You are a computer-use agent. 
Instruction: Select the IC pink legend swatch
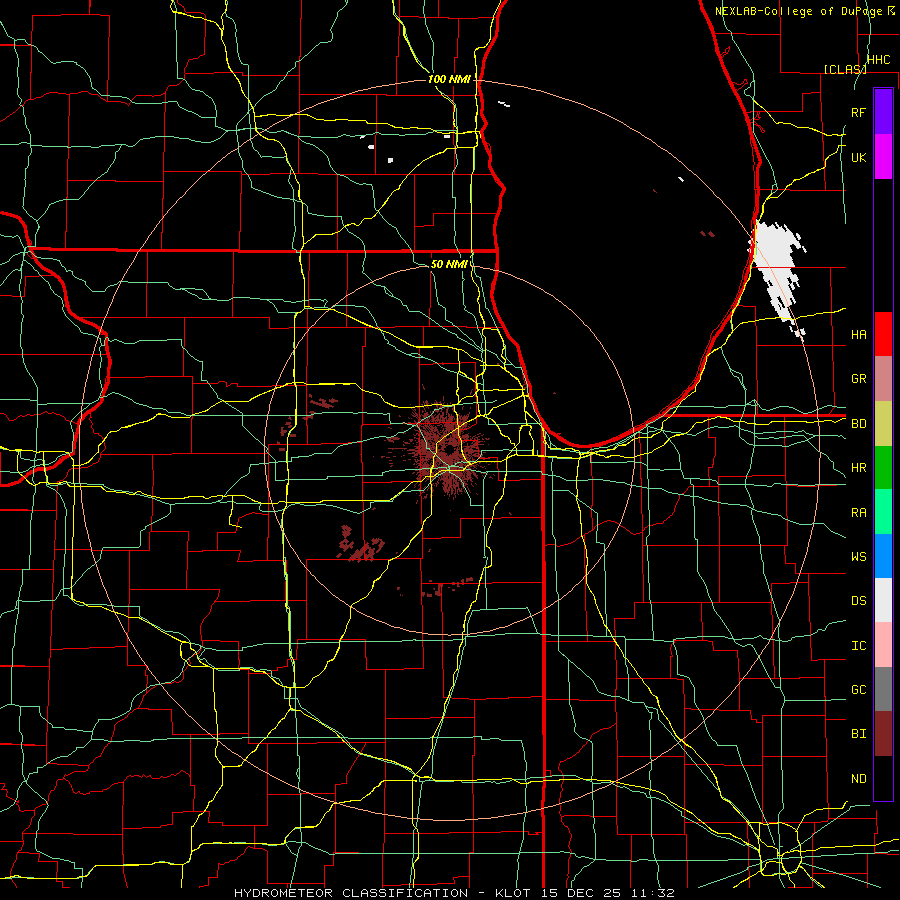click(x=883, y=645)
